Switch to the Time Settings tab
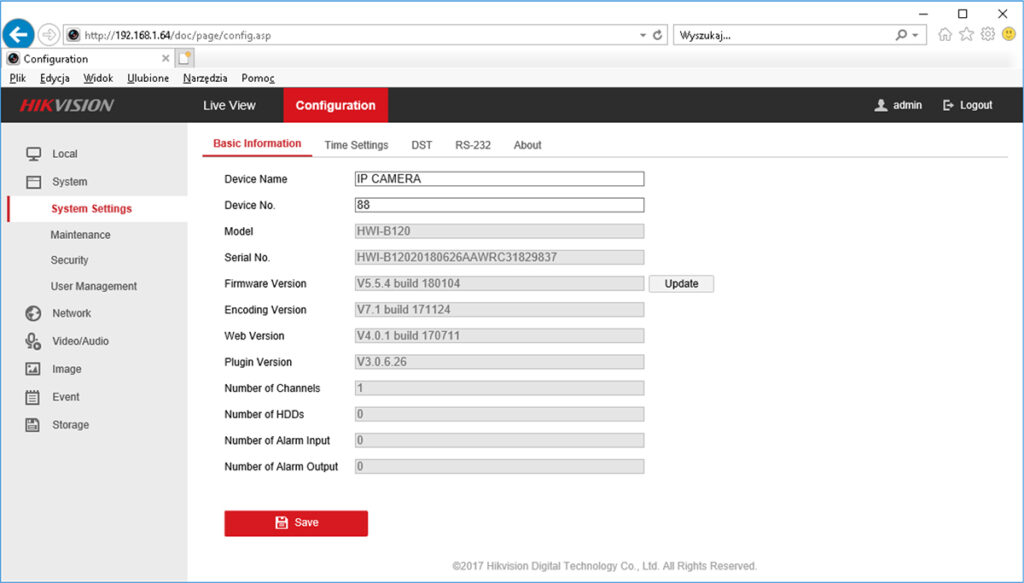Image resolution: width=1024 pixels, height=583 pixels. (356, 144)
